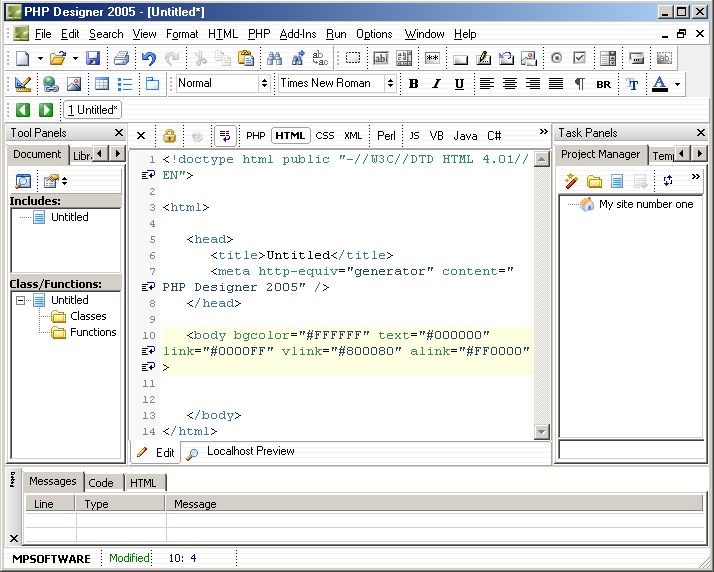Click the input field below the Project Manager tree
Image resolution: width=714 pixels, height=572 pixels.
(x=631, y=450)
